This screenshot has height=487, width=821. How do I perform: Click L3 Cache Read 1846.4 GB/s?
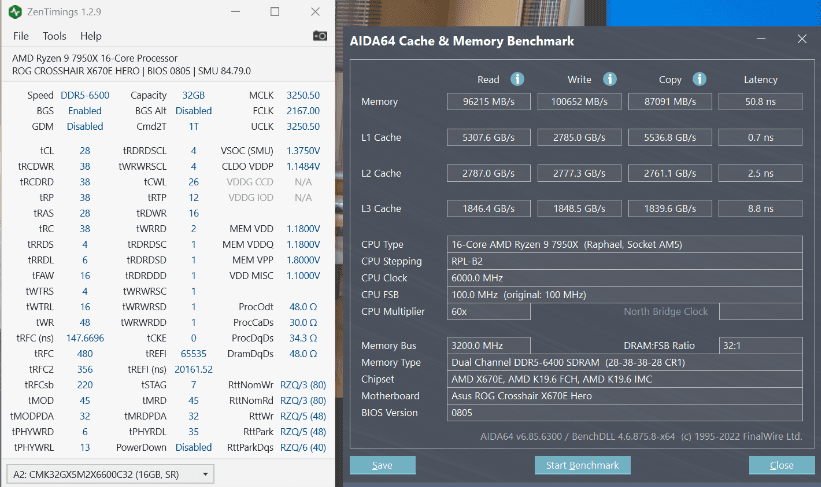[489, 208]
